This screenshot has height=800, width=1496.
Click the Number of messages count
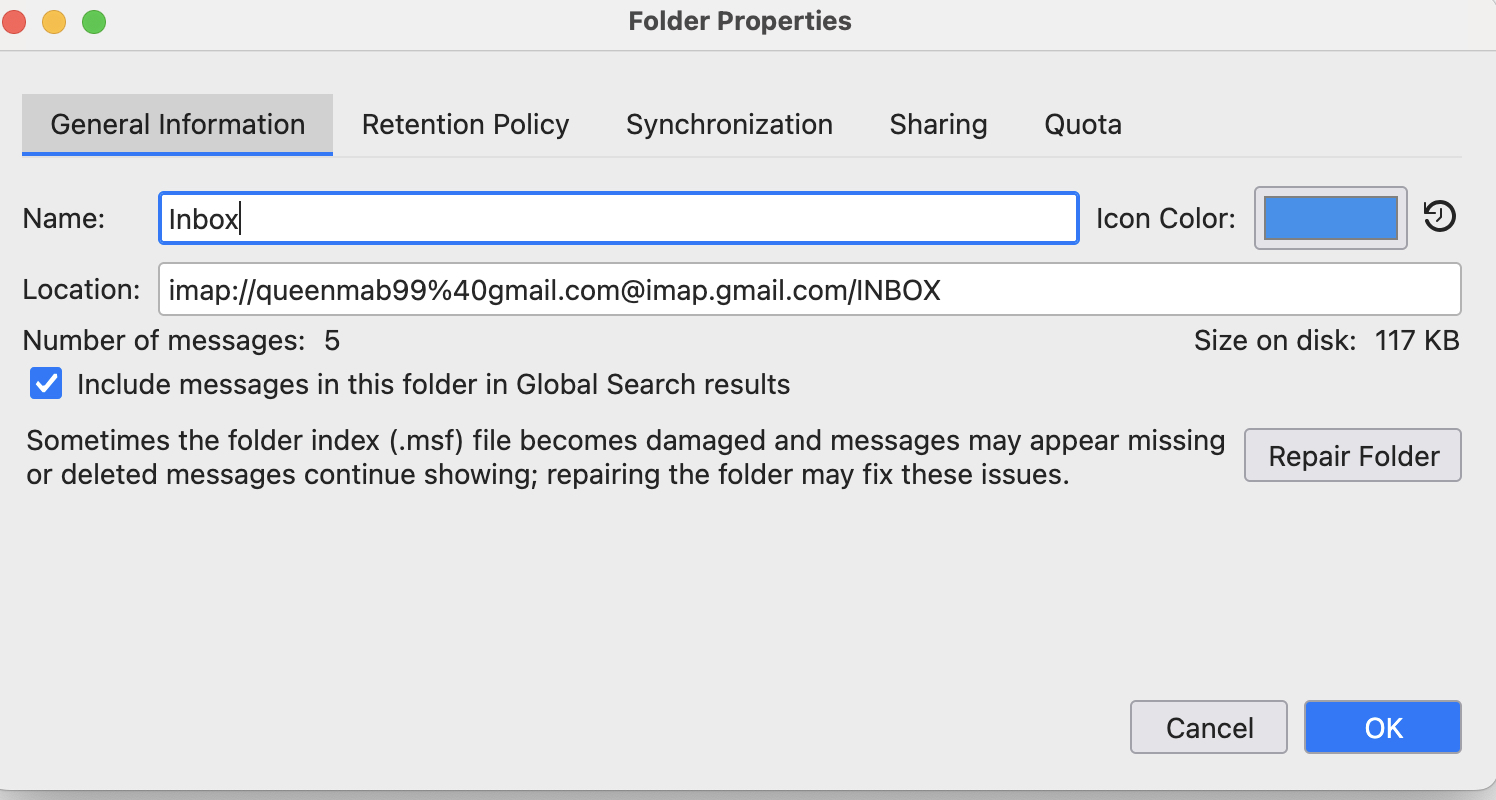coord(332,341)
